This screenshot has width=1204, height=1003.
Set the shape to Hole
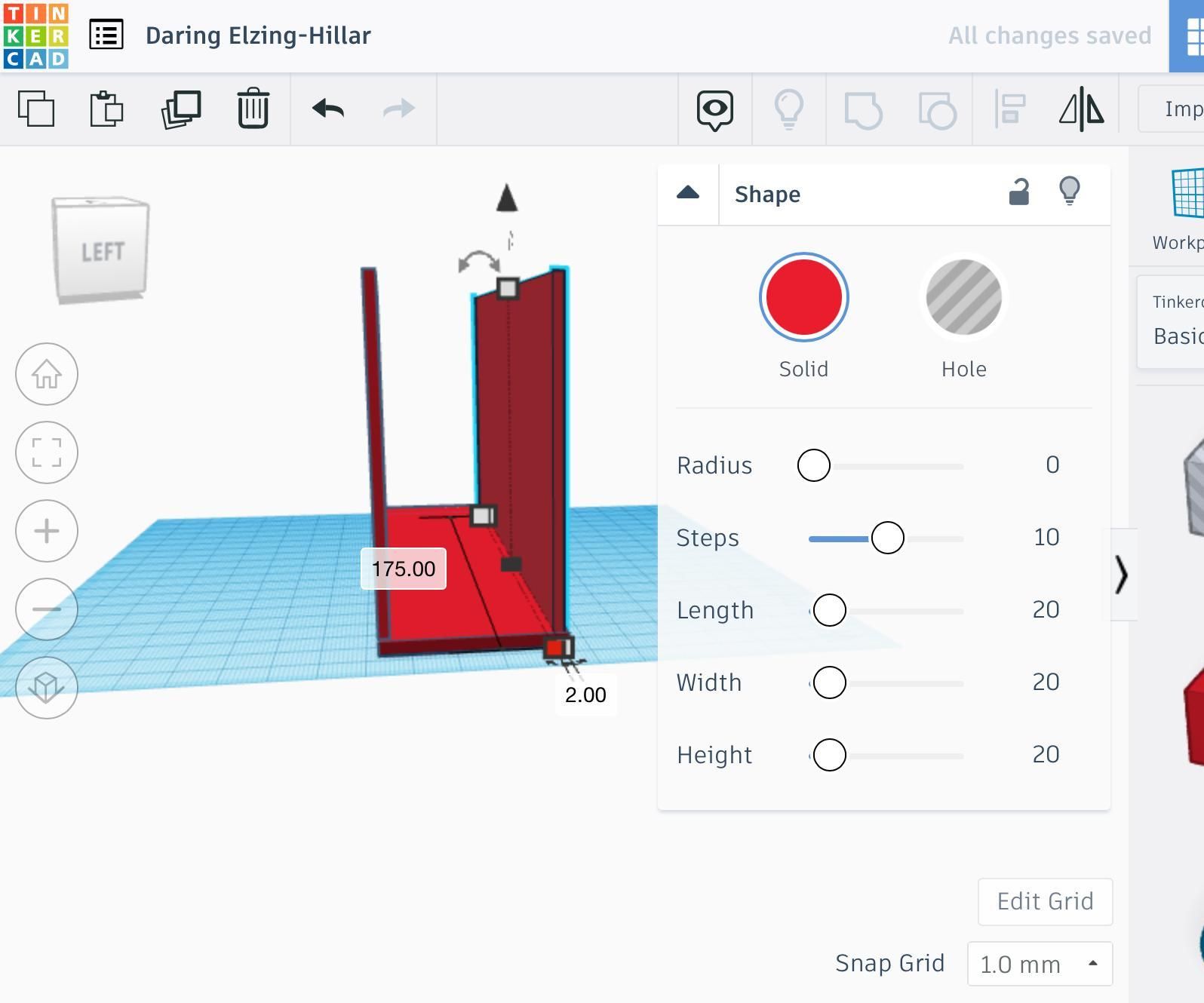[964, 298]
